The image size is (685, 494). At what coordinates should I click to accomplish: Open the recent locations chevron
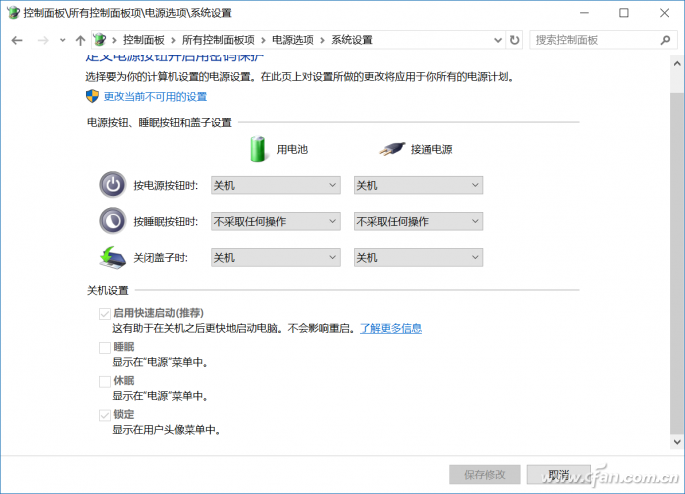tap(62, 41)
